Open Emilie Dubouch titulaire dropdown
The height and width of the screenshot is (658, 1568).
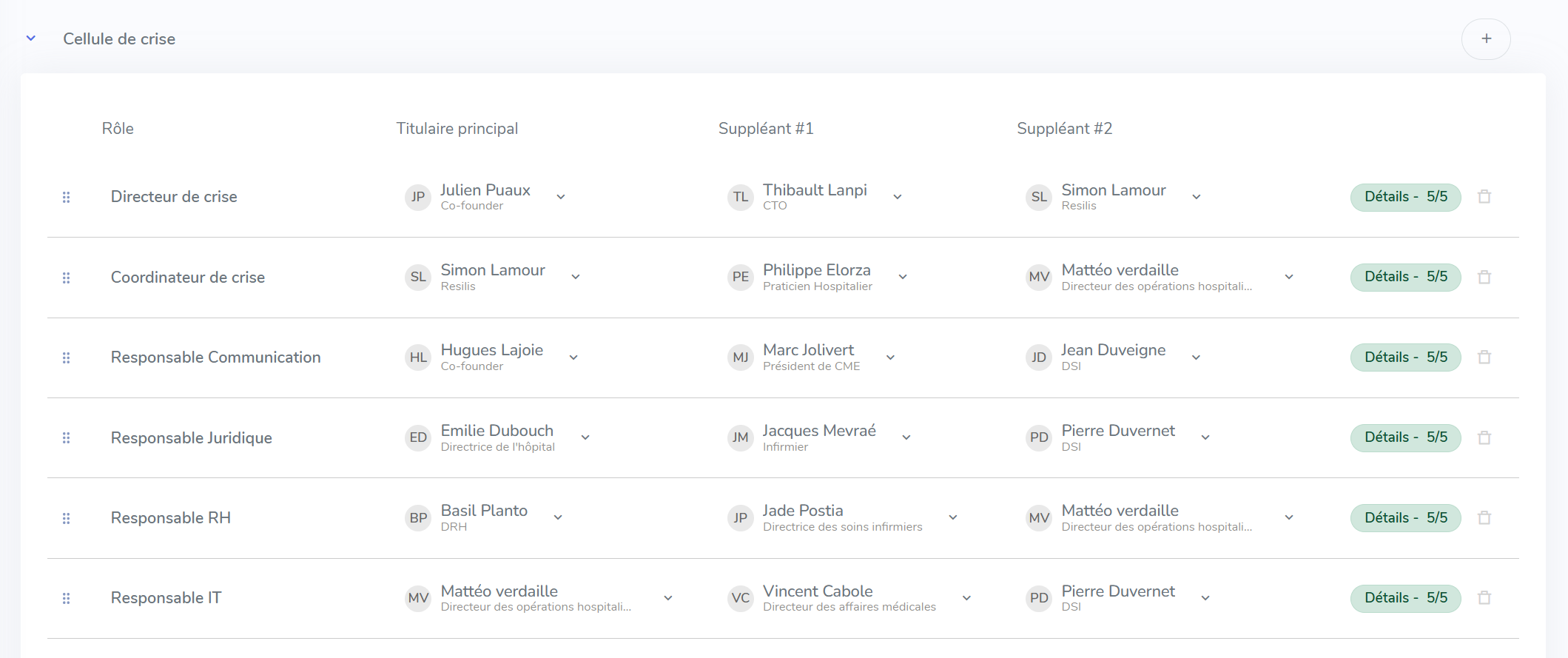tap(585, 437)
